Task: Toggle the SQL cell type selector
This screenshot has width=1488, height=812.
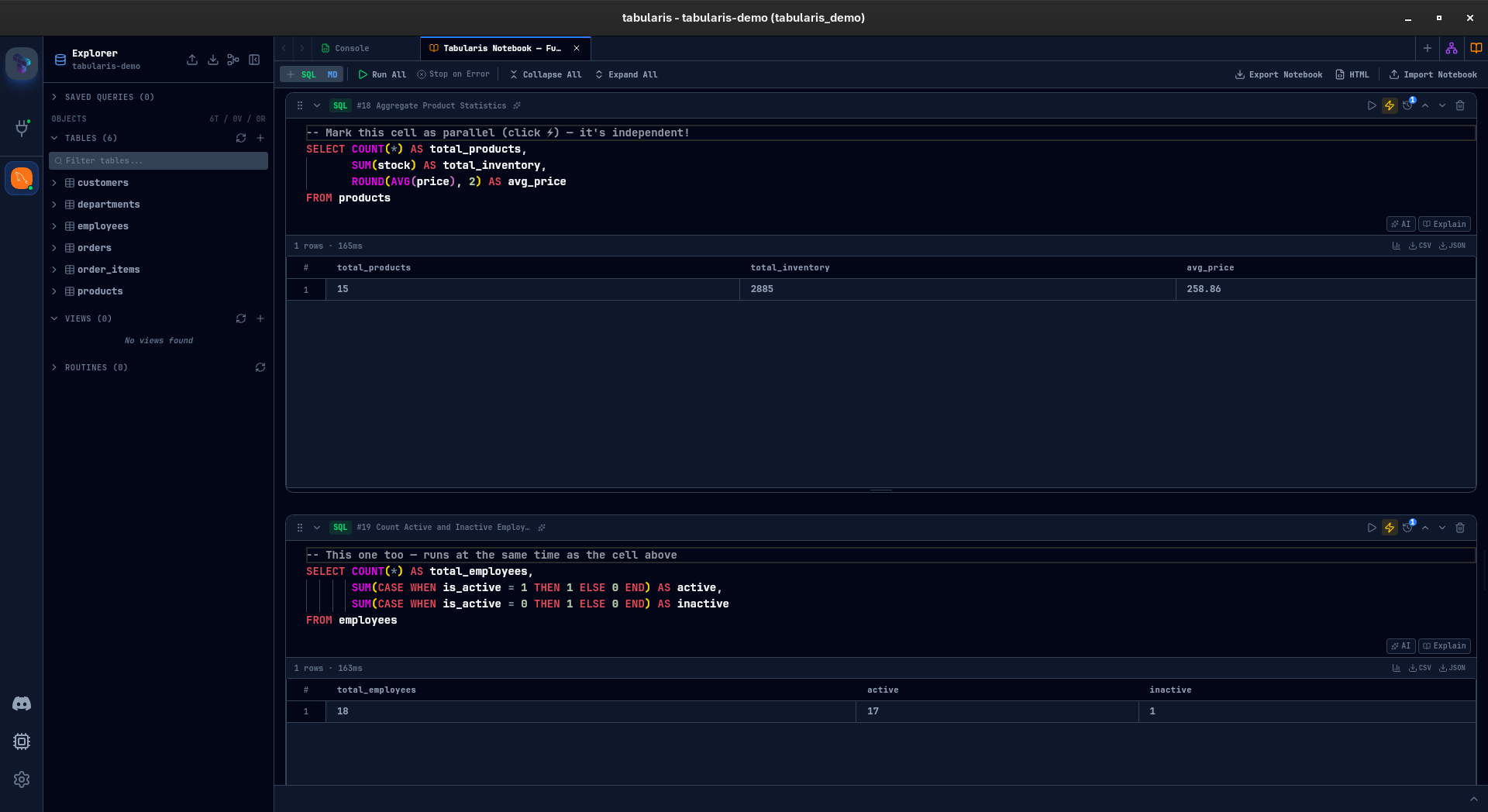Action: [x=308, y=74]
